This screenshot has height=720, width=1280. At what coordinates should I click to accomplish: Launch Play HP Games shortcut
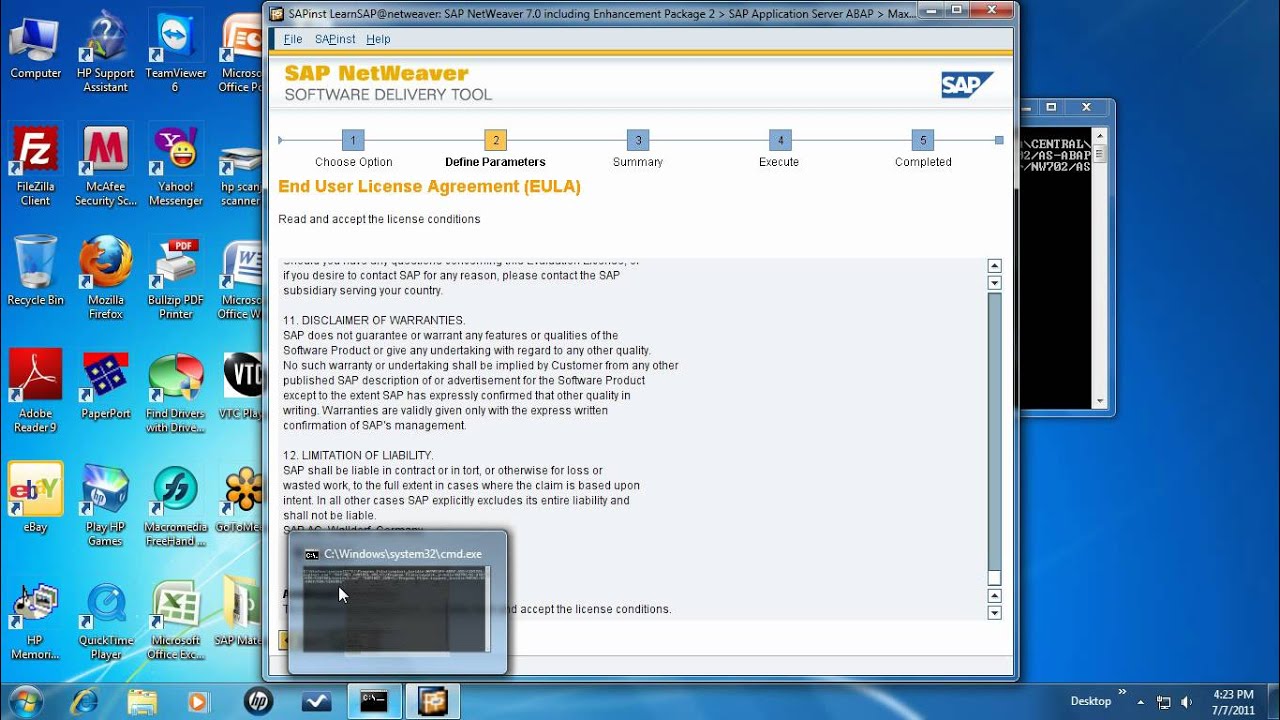pyautogui.click(x=105, y=505)
